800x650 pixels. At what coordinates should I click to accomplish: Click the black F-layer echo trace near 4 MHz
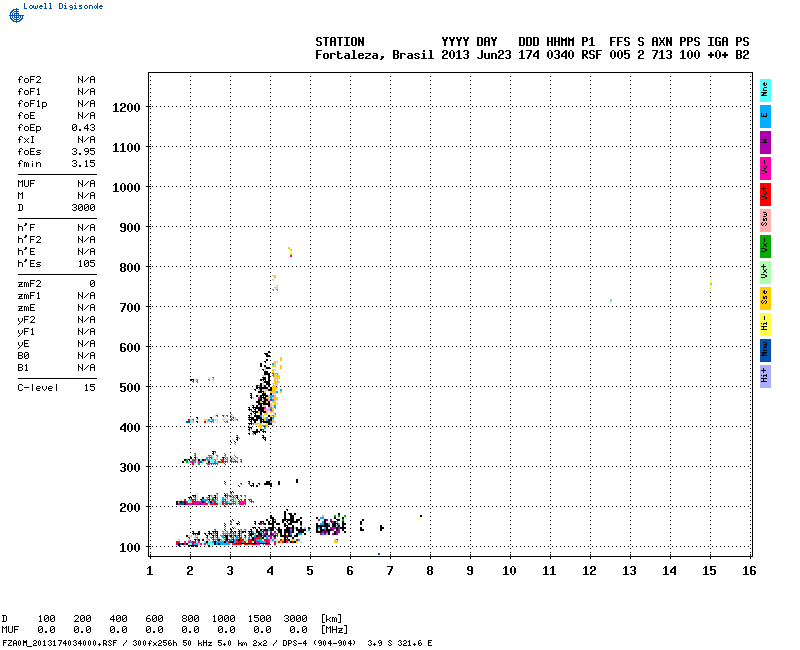(x=263, y=395)
